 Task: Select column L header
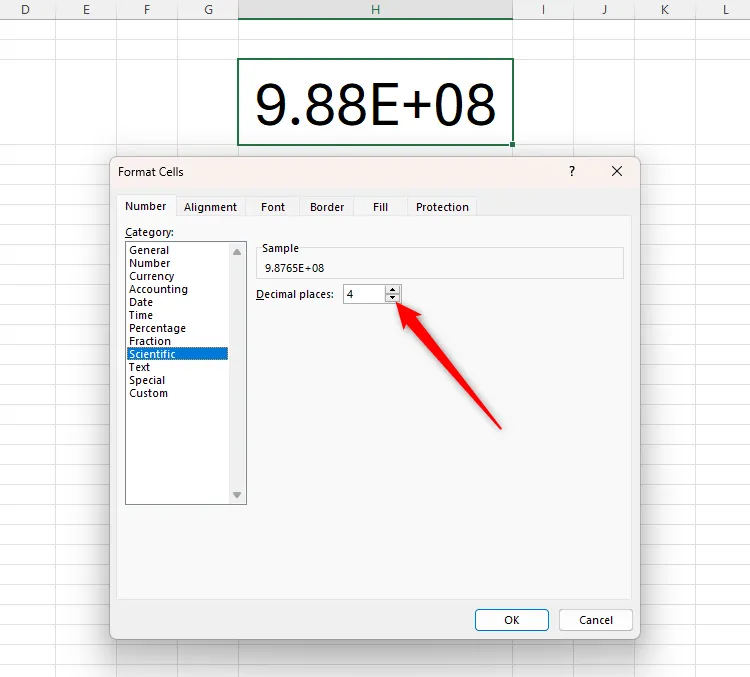pyautogui.click(x=723, y=10)
